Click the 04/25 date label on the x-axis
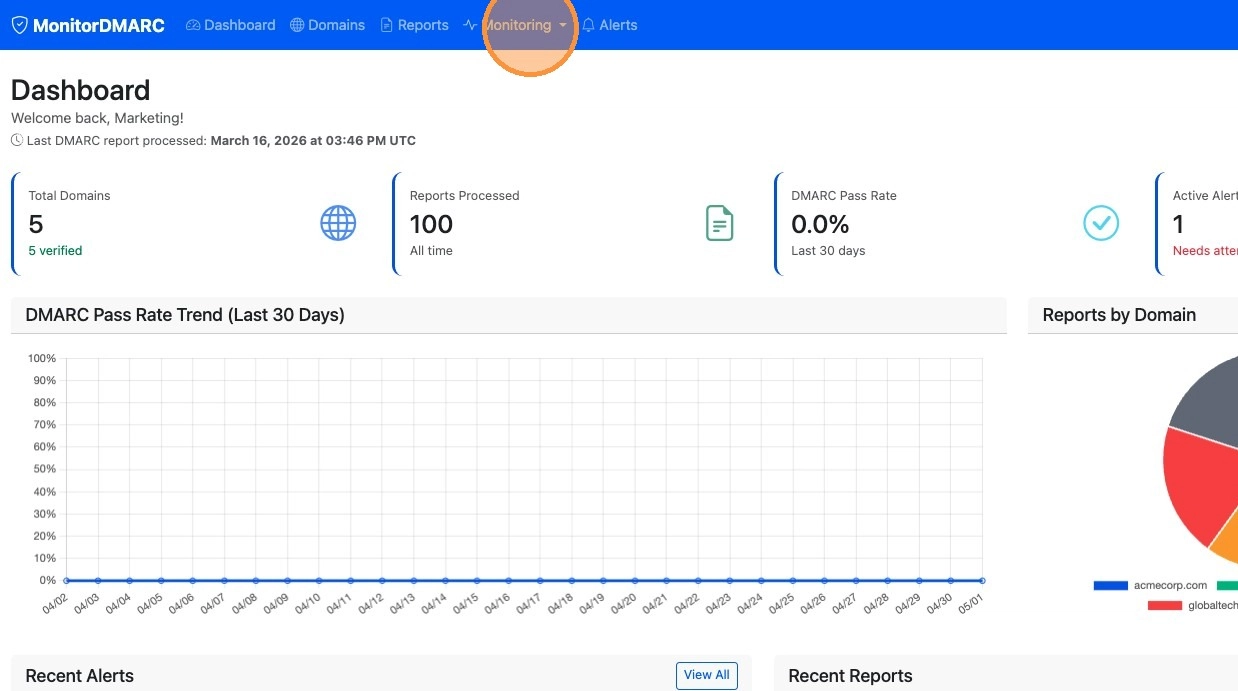Viewport: 1238px width, 691px height. (780, 603)
